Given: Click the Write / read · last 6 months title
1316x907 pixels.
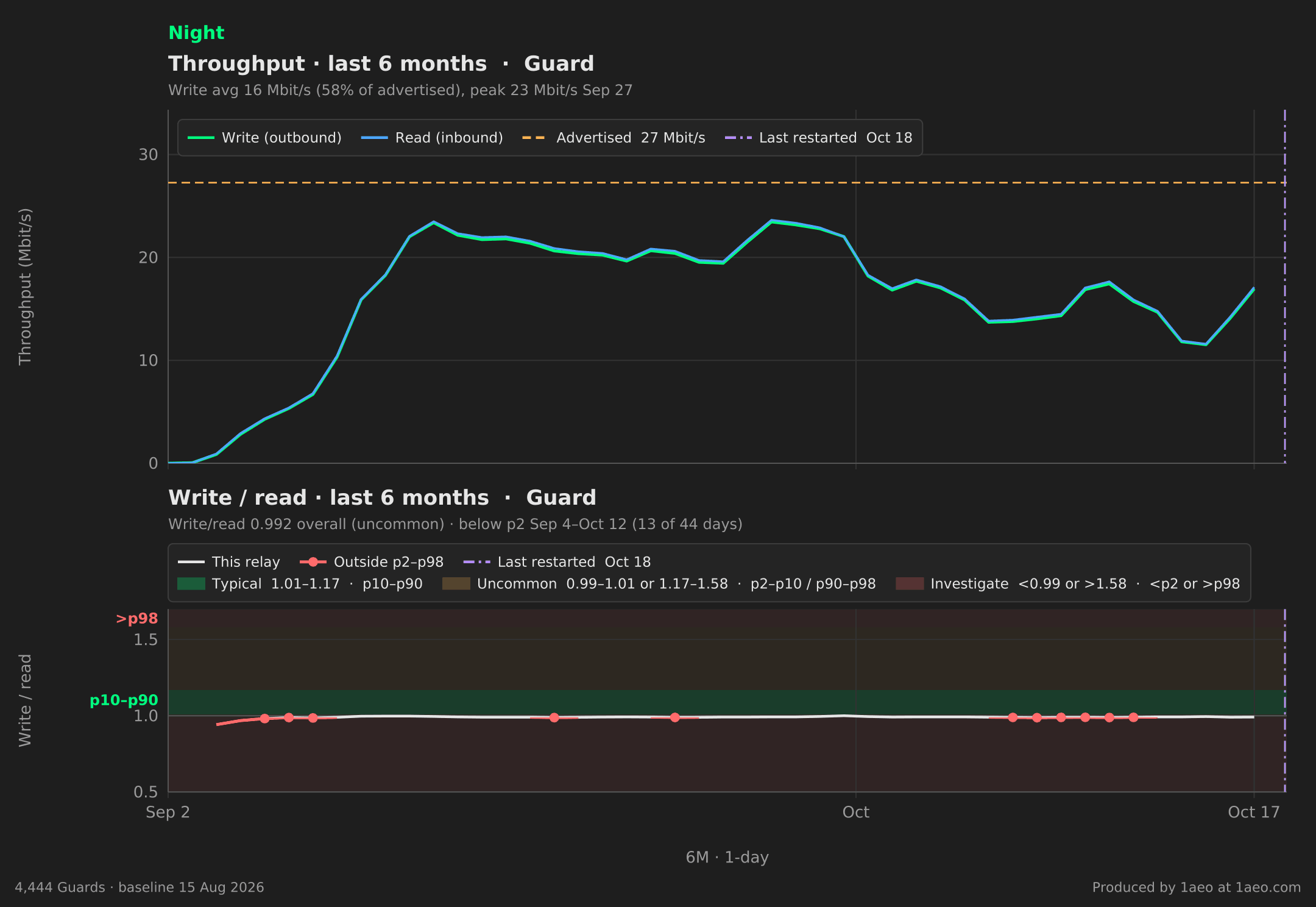Looking at the screenshot, I should (x=382, y=497).
